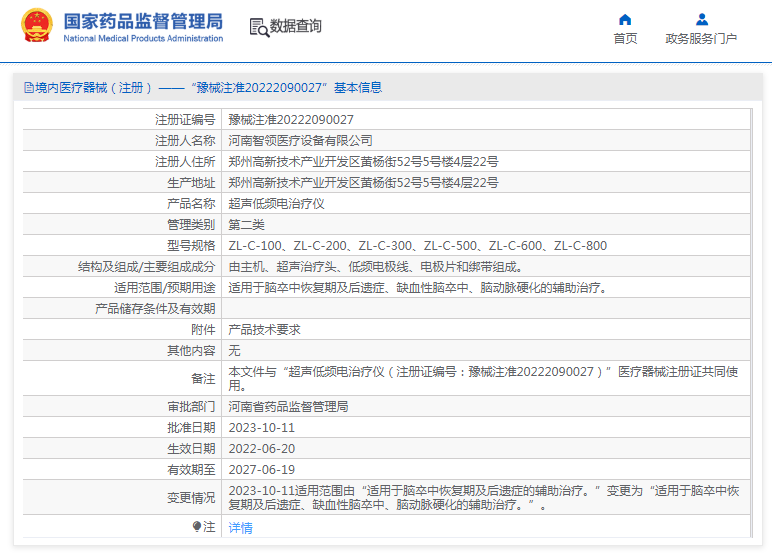This screenshot has width=772, height=554.
Task: Click the 政务服务门户 user icon
Action: point(702,20)
